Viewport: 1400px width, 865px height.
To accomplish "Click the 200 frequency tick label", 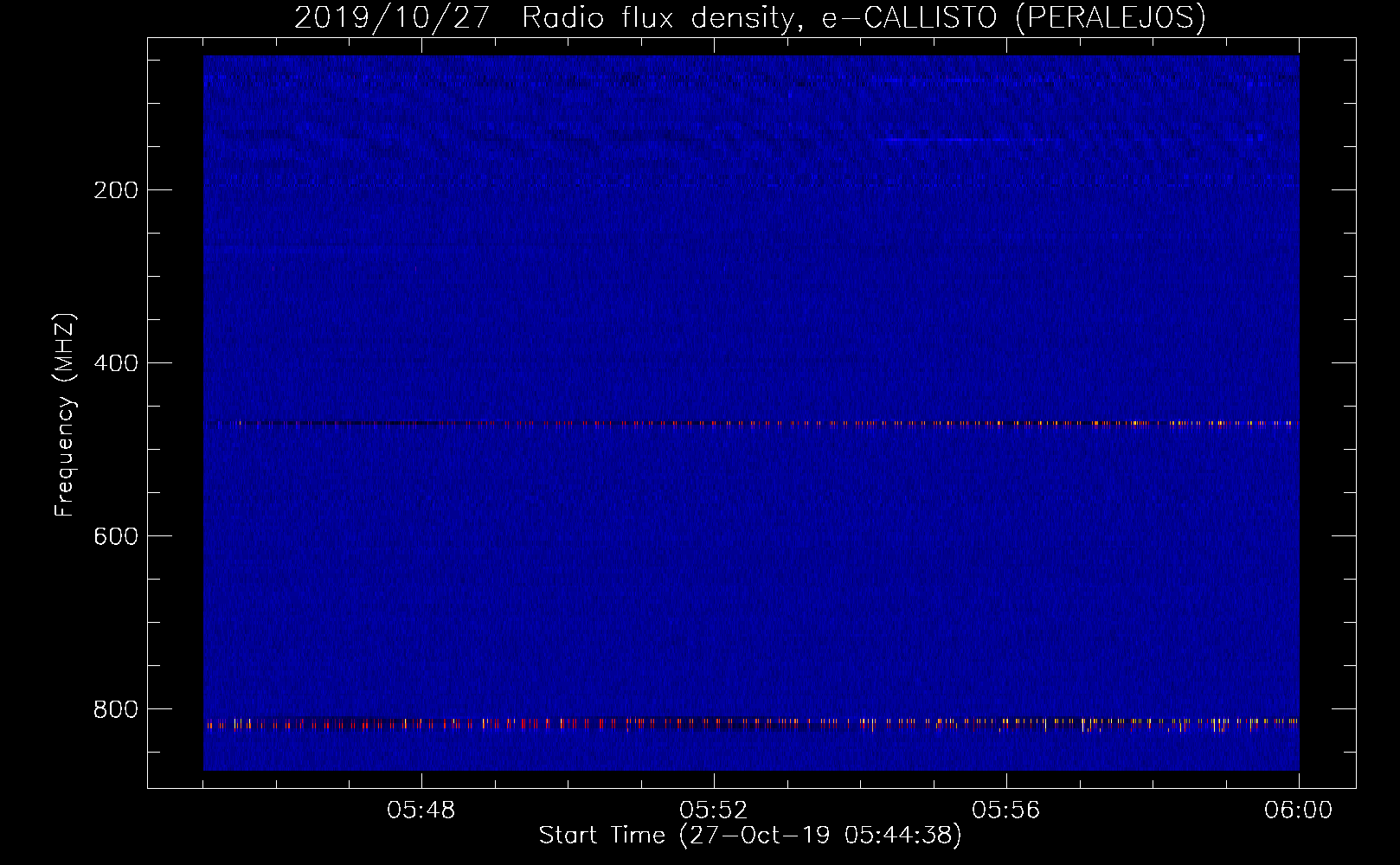I will (x=116, y=190).
